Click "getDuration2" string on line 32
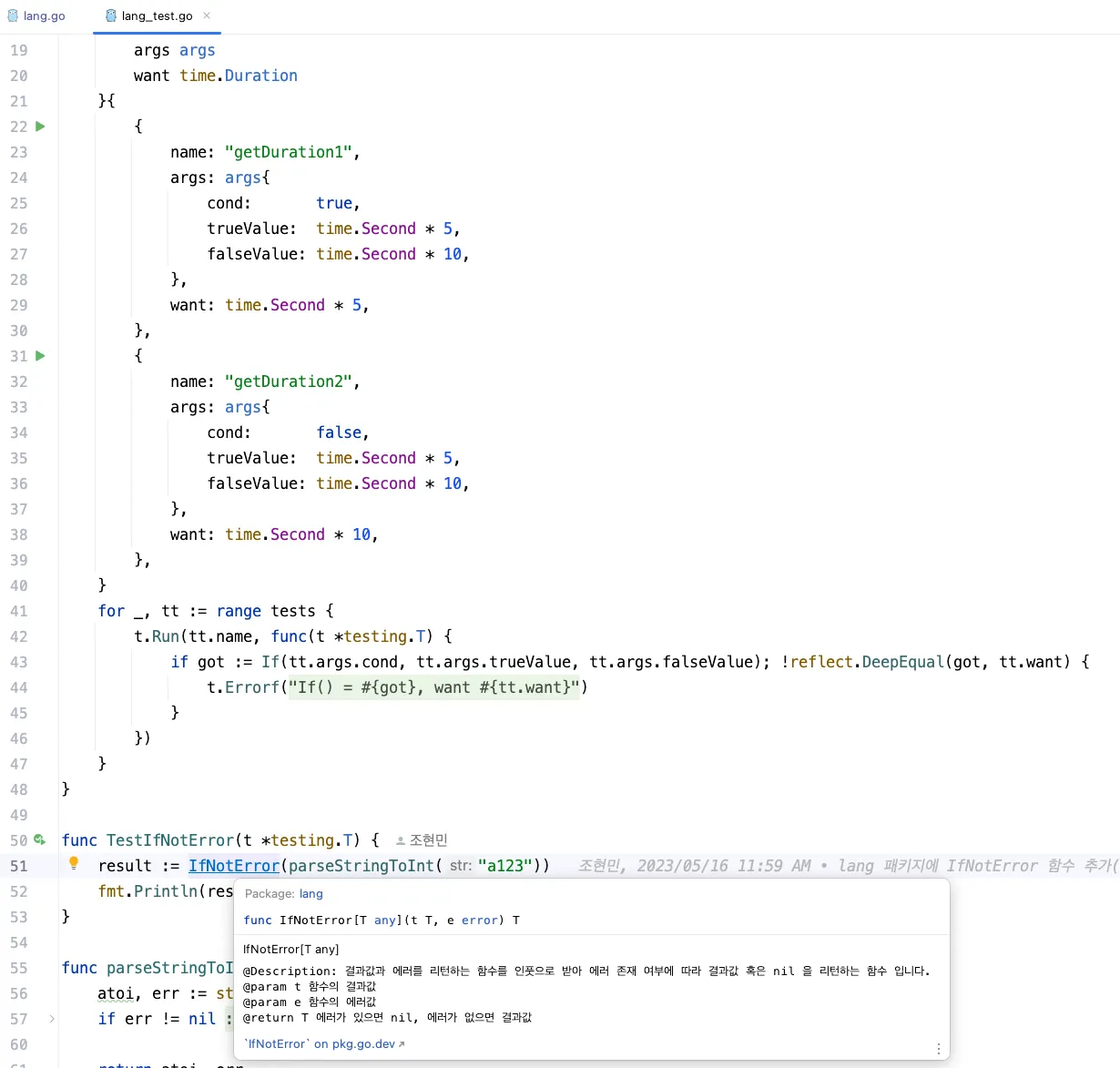The width and height of the screenshot is (1120, 1068). point(288,381)
